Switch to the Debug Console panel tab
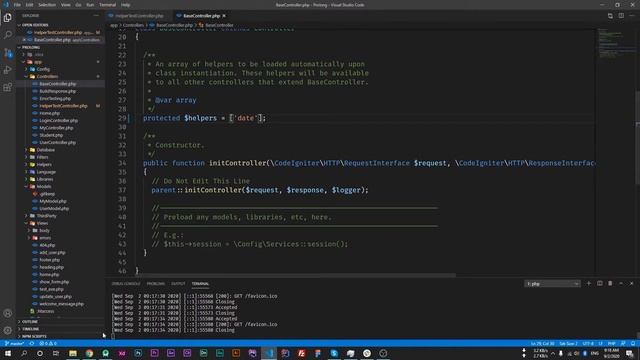The width and height of the screenshot is (640, 360). (126, 284)
